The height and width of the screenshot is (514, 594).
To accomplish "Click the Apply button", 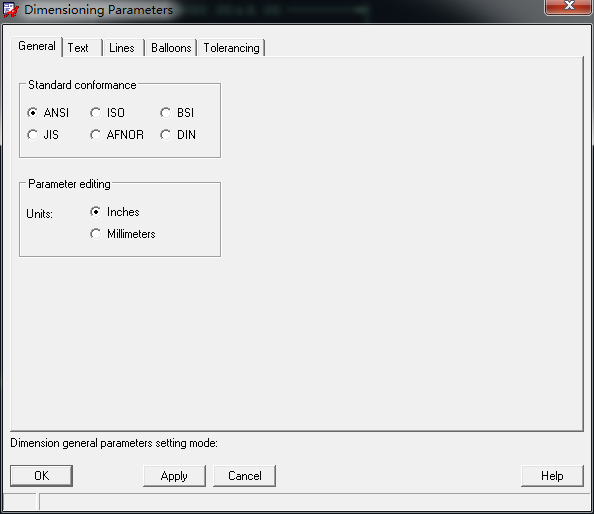I will 174,476.
